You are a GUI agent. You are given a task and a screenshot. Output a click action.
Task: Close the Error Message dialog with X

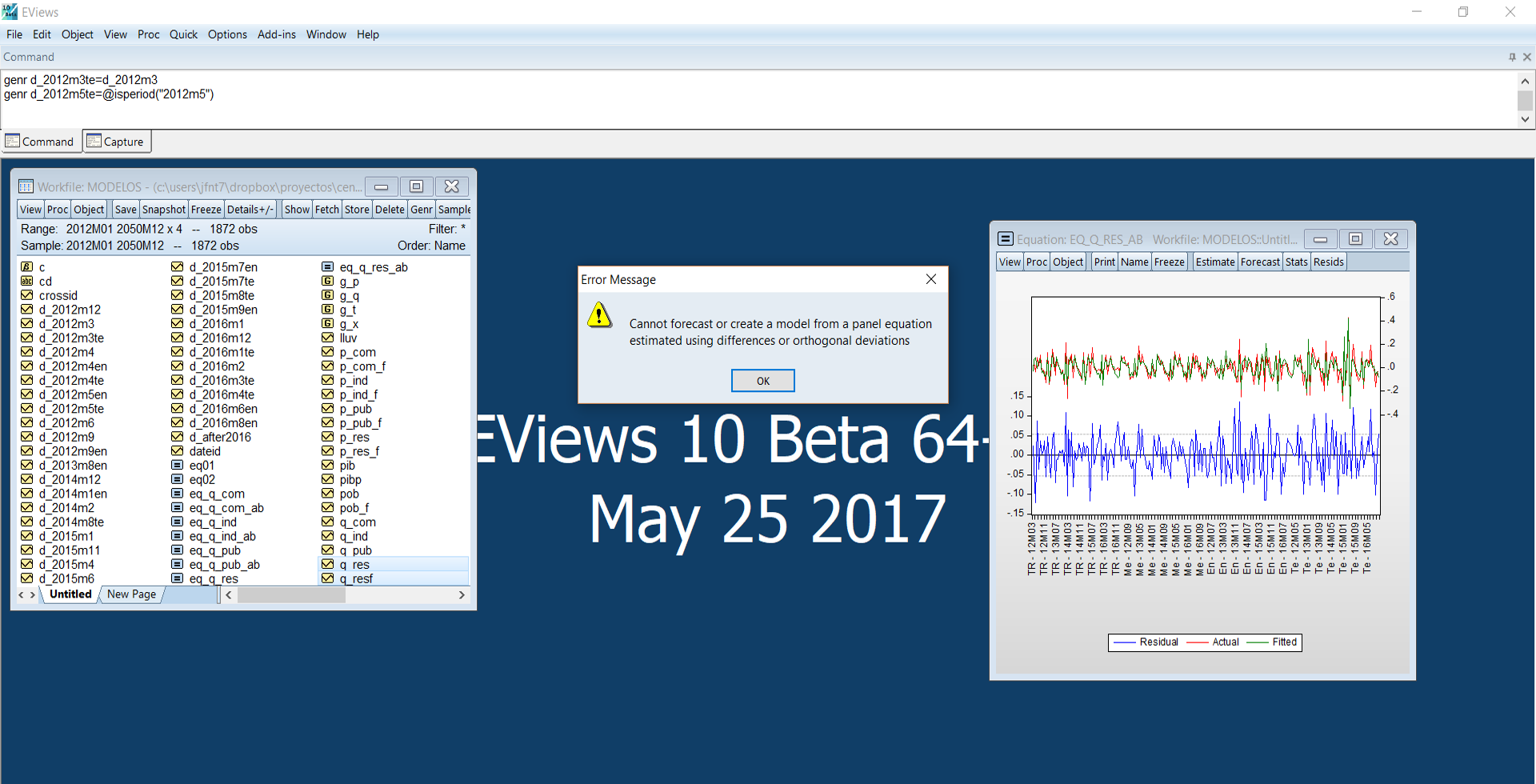(x=930, y=279)
